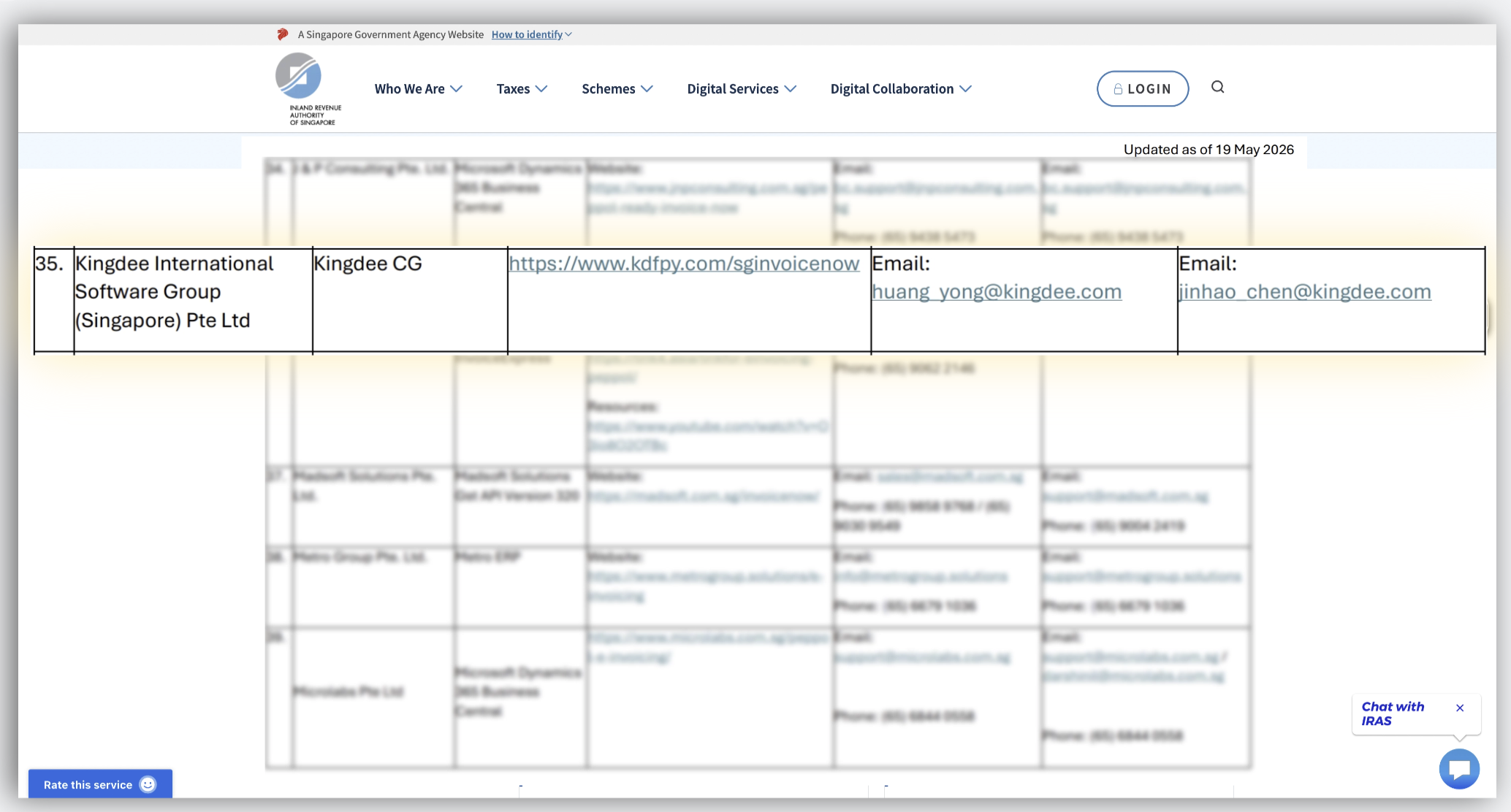Expand the Schemes dropdown chevron
This screenshot has height=812, width=1511.
pos(647,89)
